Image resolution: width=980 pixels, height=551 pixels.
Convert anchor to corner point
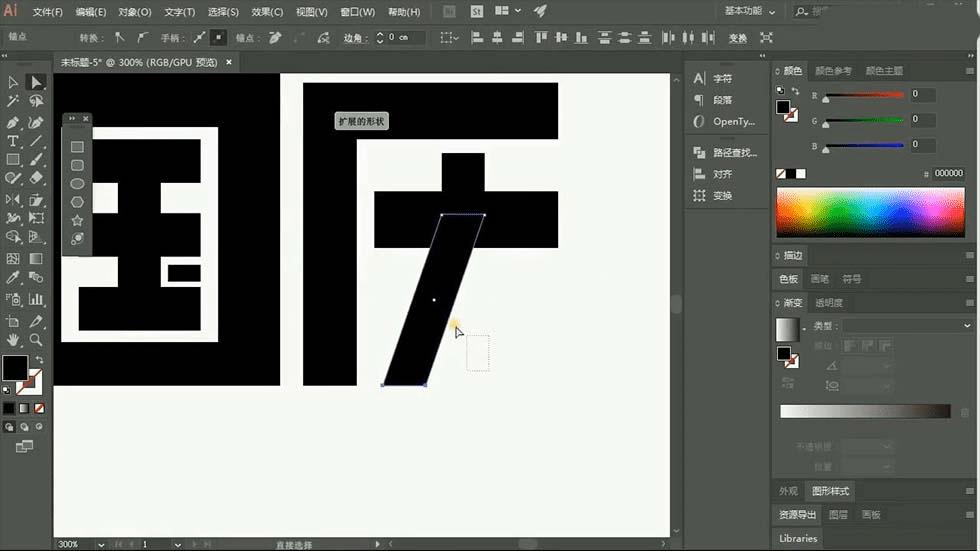pyautogui.click(x=119, y=37)
